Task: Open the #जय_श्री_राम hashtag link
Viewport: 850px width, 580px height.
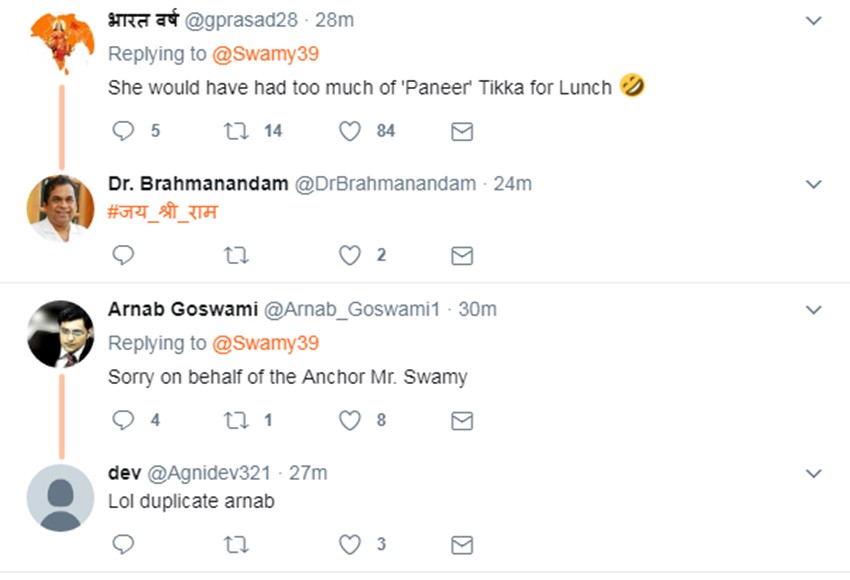Action: coord(163,212)
